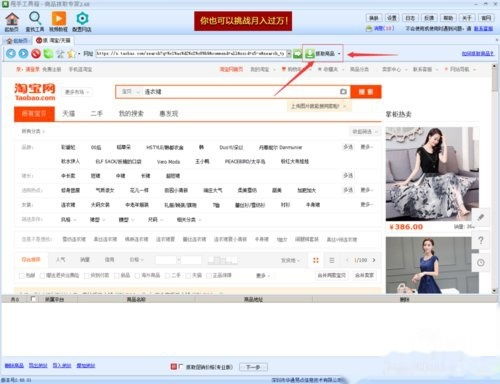Open the floral dress product thumbnail priced ¥386.00
Image resolution: width=500 pixels, height=384 pixels.
tap(432, 174)
